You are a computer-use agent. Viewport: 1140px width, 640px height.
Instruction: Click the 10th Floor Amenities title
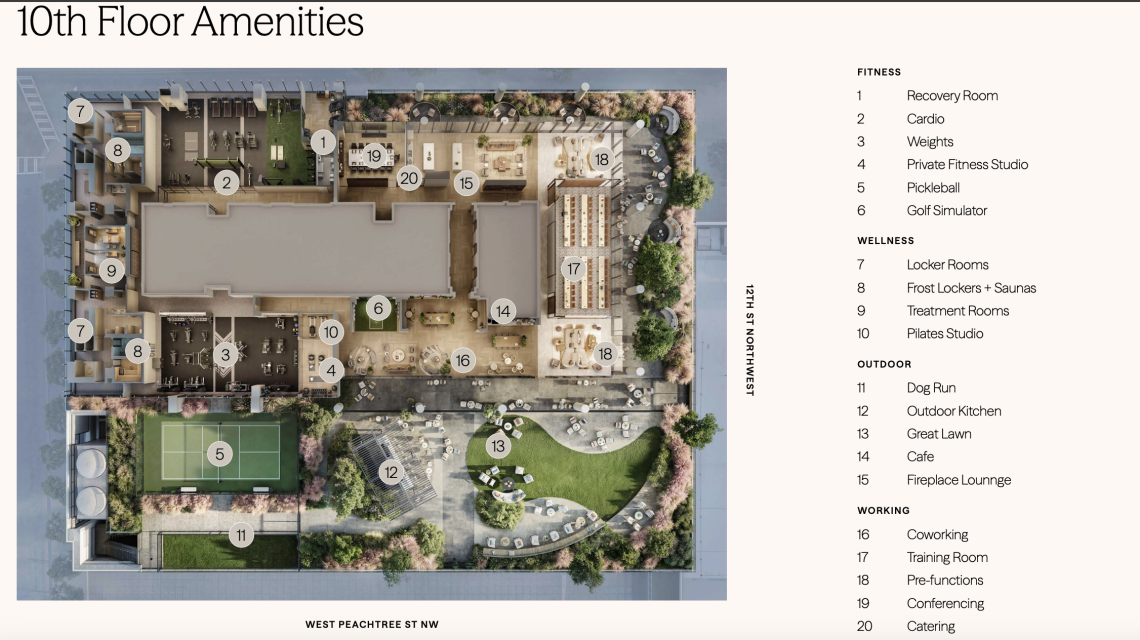point(190,21)
